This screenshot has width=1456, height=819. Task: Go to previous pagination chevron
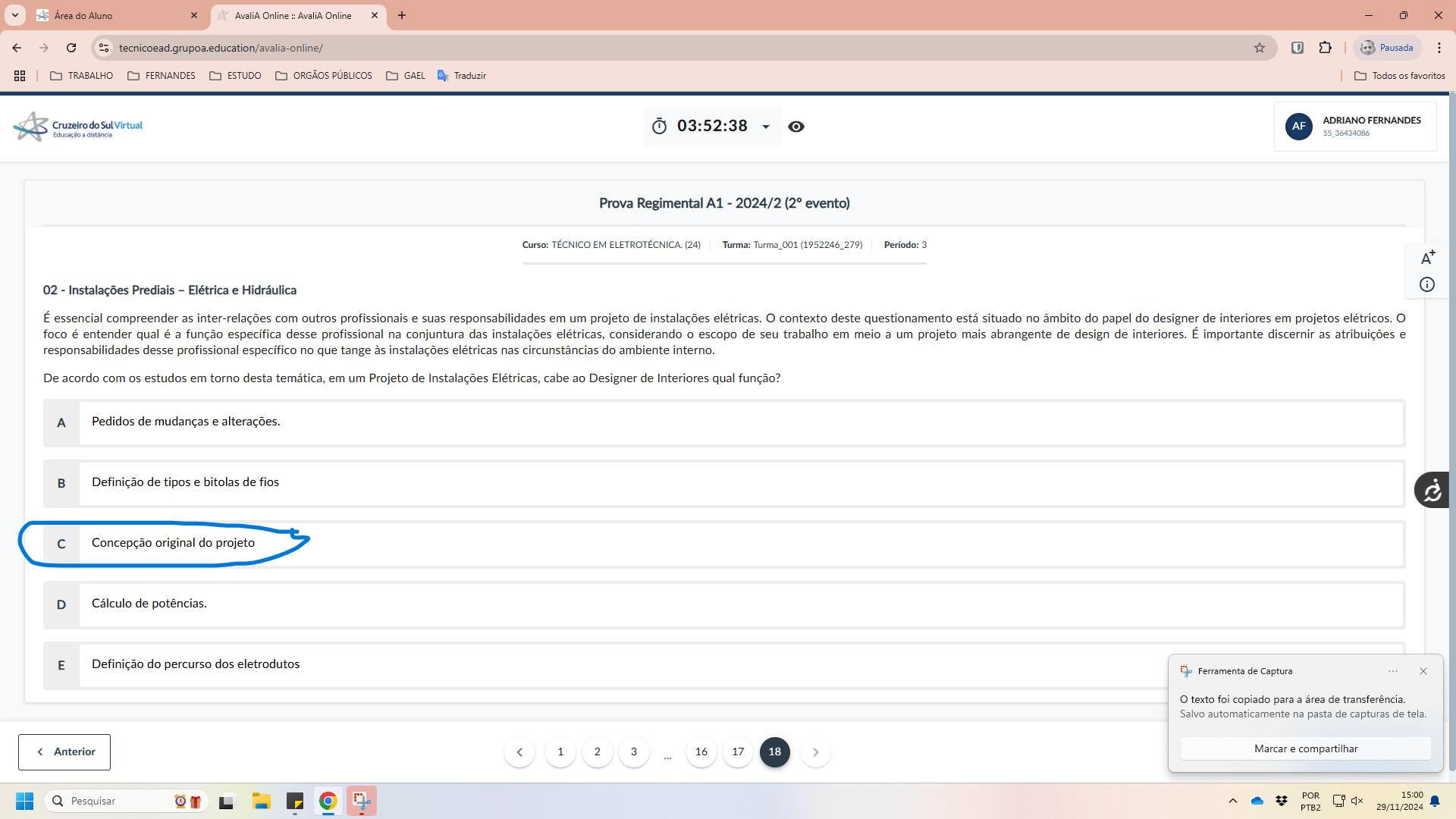pos(519,752)
